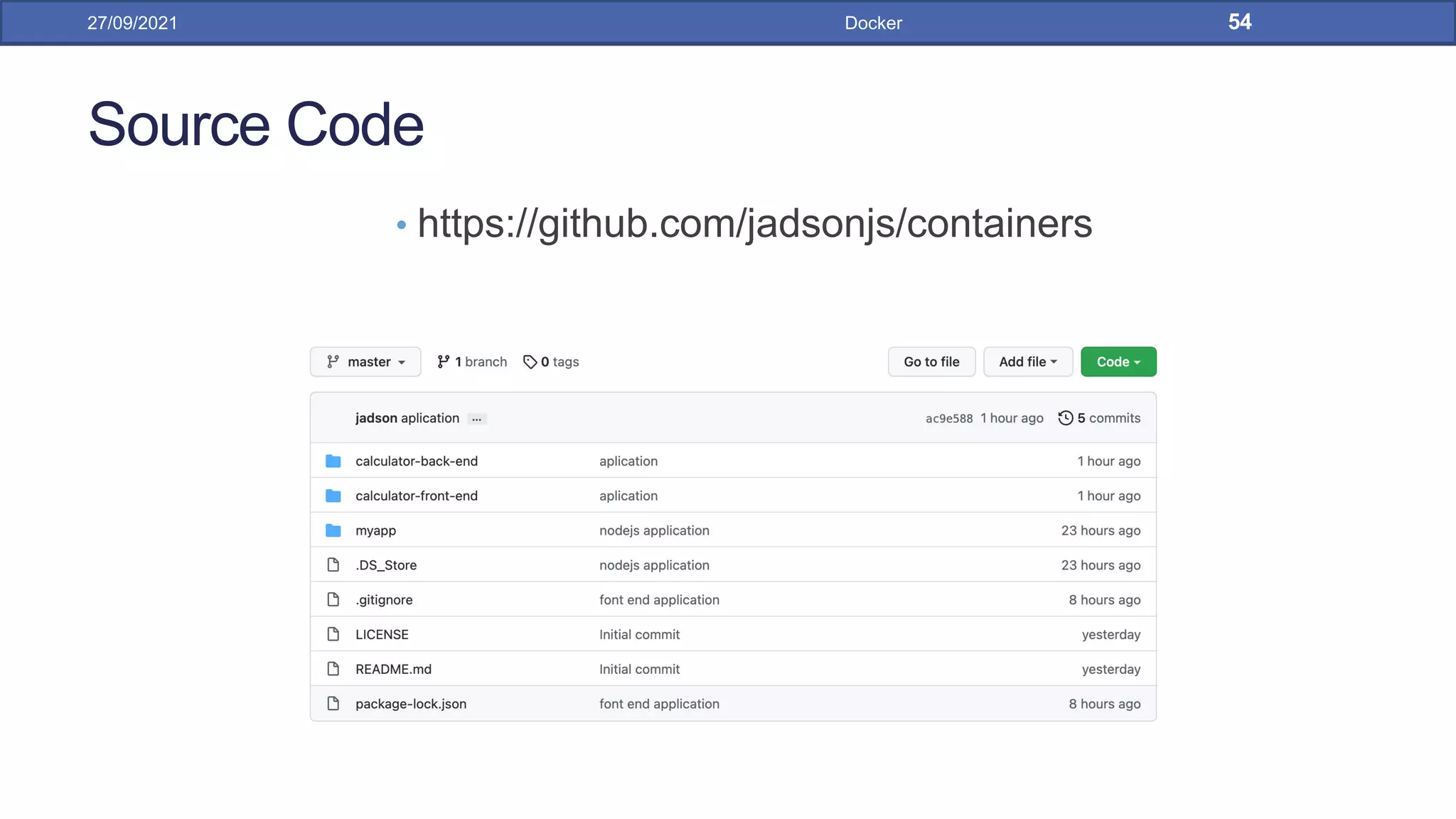Expand the Add file dropdown
Screen dimensions: 1456x819
(x=1027, y=362)
